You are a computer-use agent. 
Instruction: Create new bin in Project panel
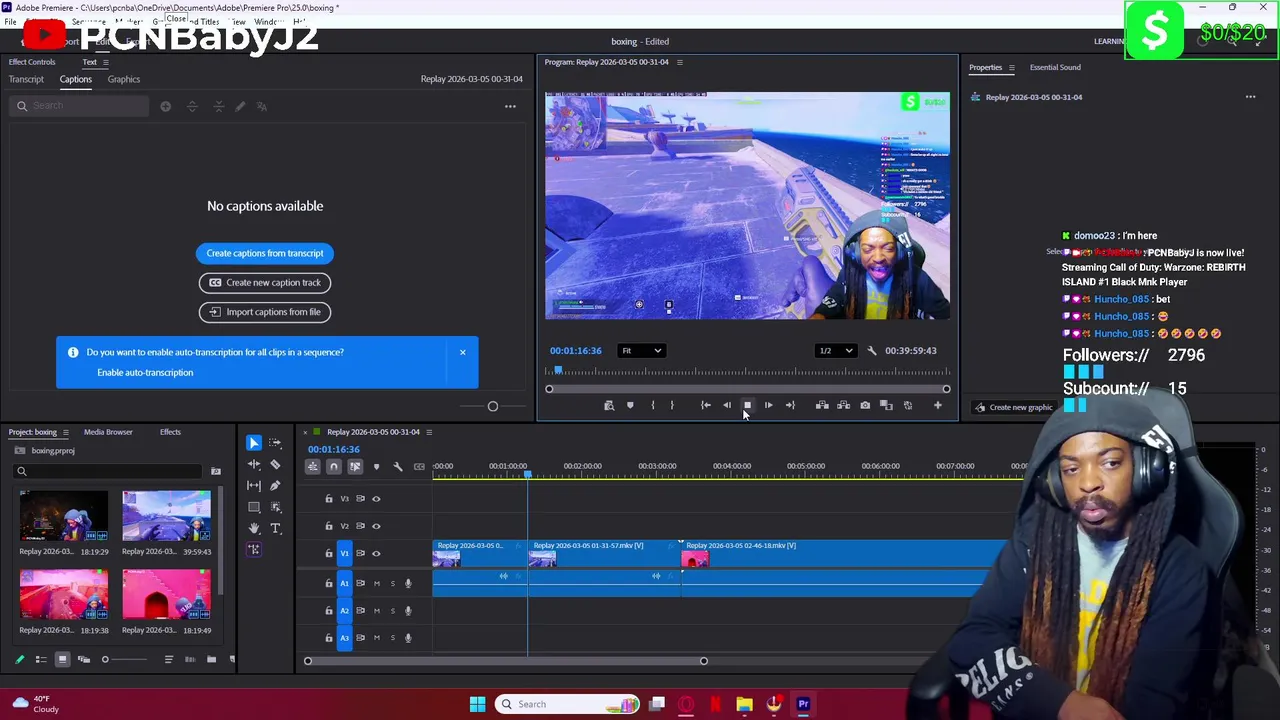[x=211, y=659]
